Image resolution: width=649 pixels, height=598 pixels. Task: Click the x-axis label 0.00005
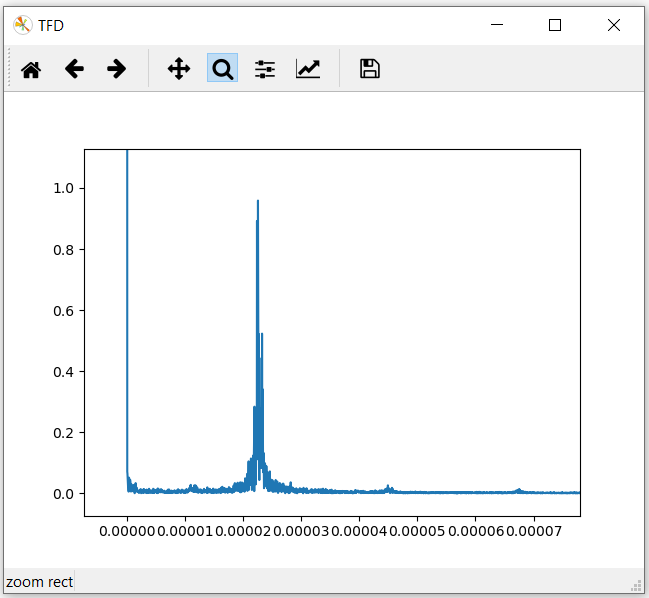click(x=417, y=531)
